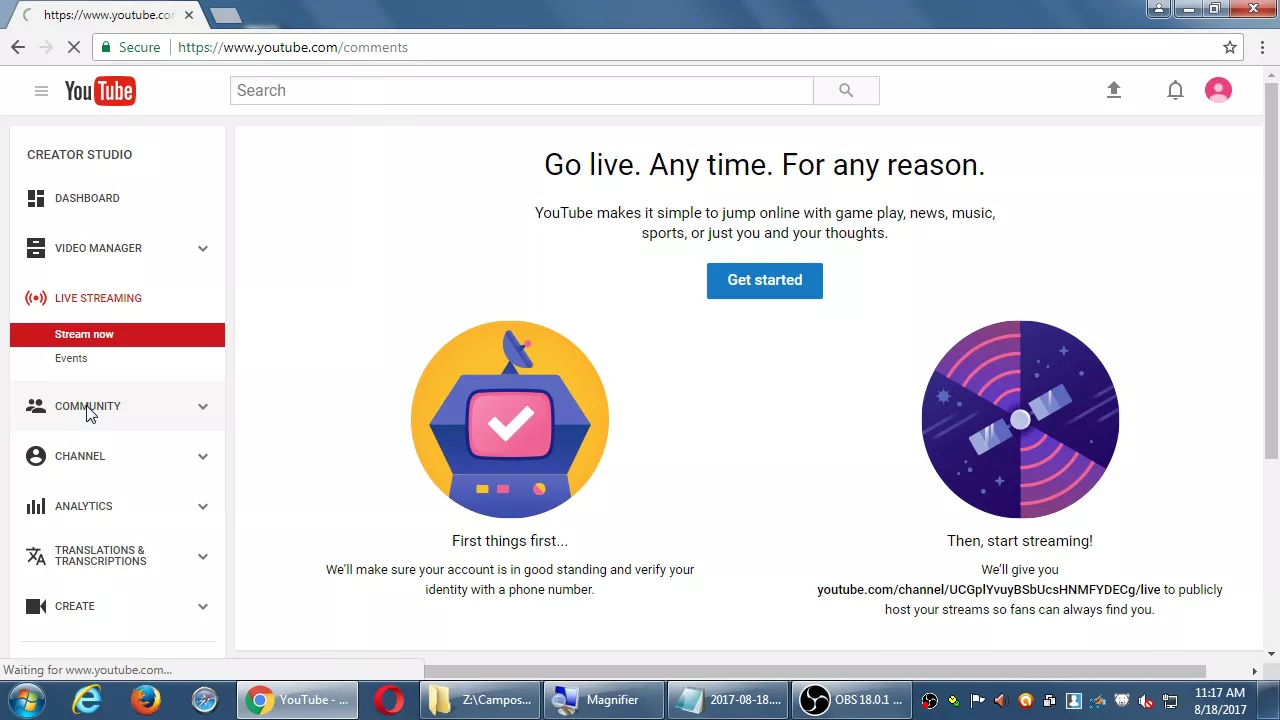The image size is (1280, 720).
Task: Open the account avatar menu
Action: (x=1218, y=90)
